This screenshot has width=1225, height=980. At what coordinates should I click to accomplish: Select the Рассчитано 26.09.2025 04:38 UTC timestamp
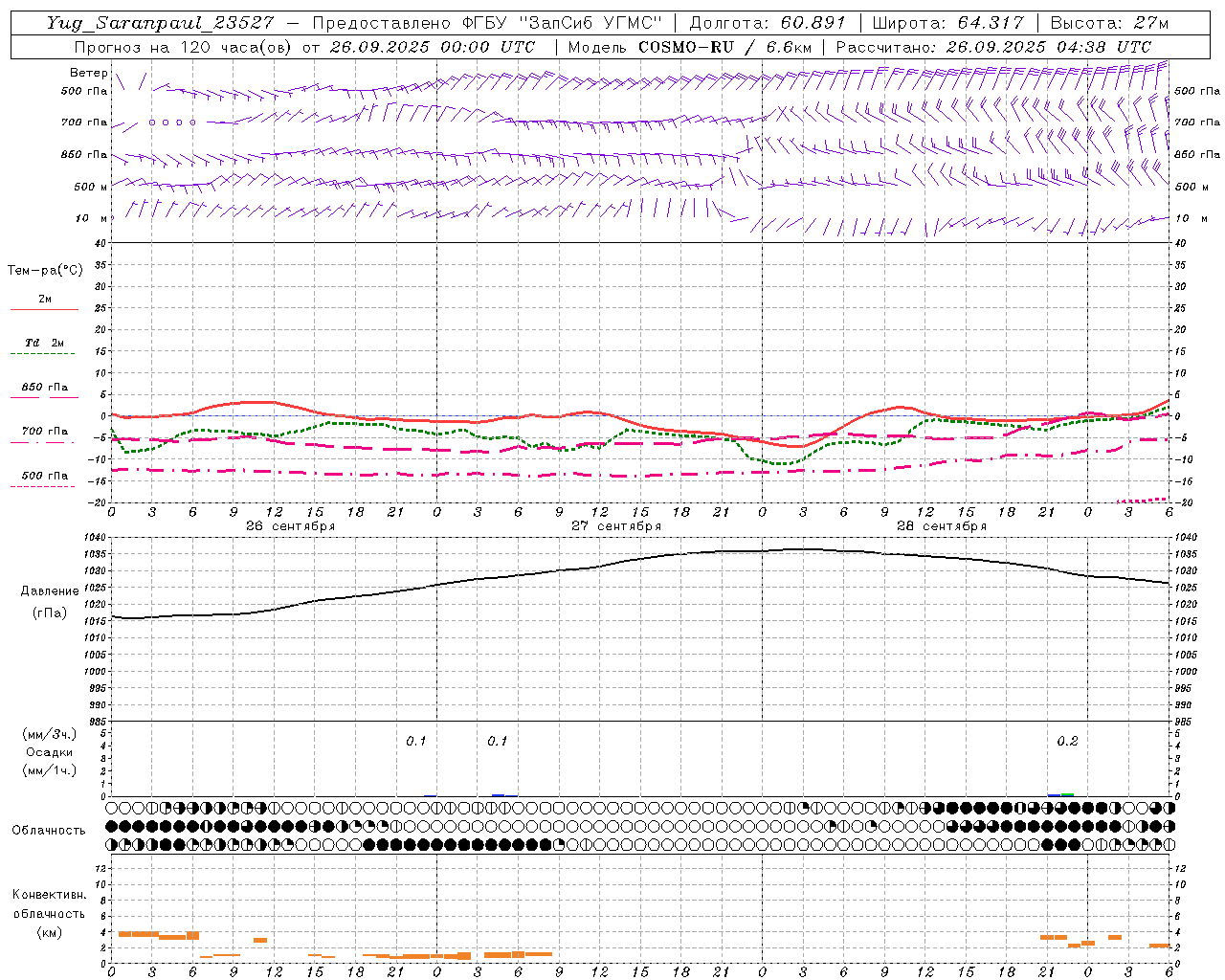tap(993, 47)
